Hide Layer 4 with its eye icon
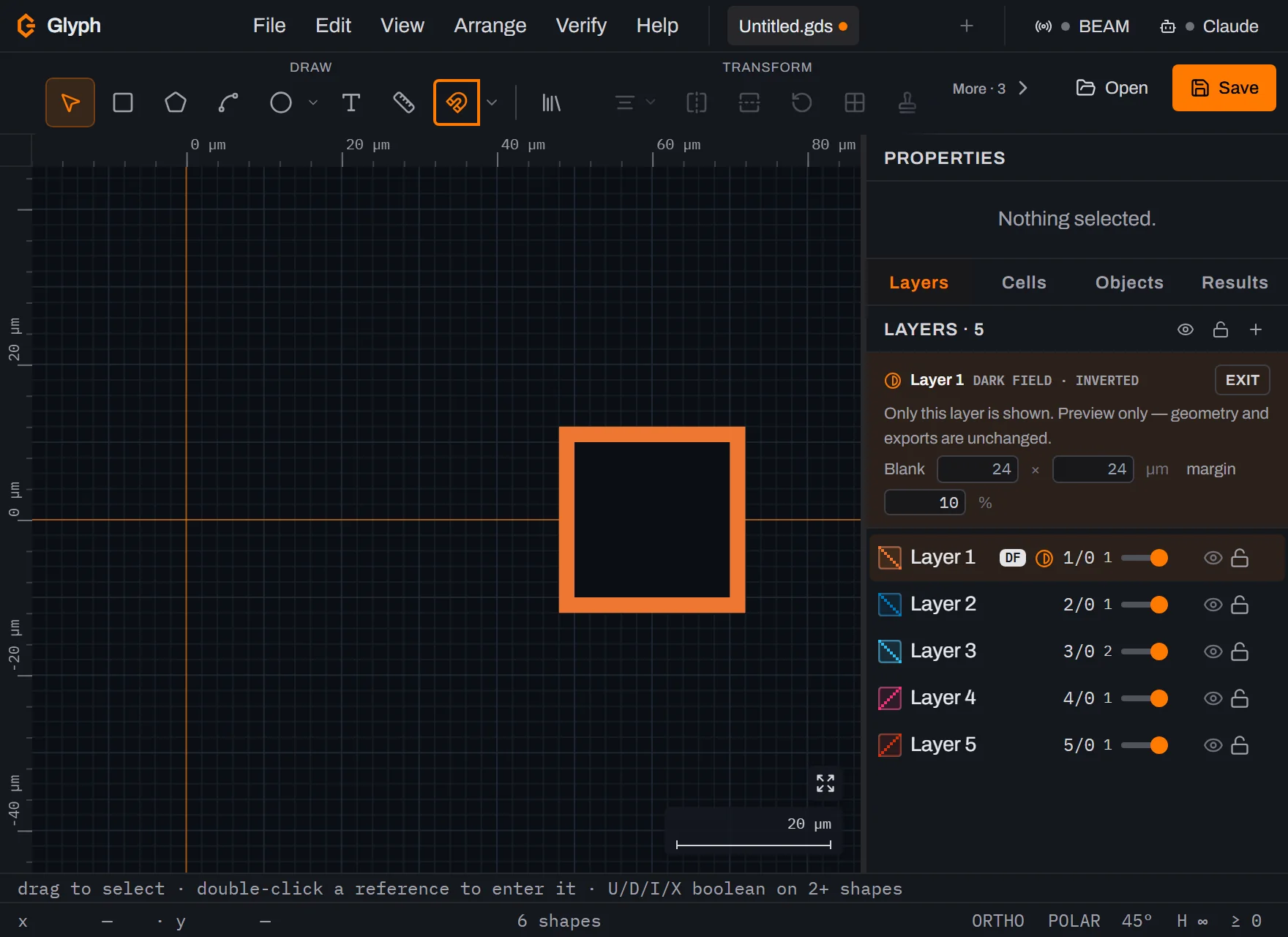The height and width of the screenshot is (937, 1288). click(x=1213, y=698)
